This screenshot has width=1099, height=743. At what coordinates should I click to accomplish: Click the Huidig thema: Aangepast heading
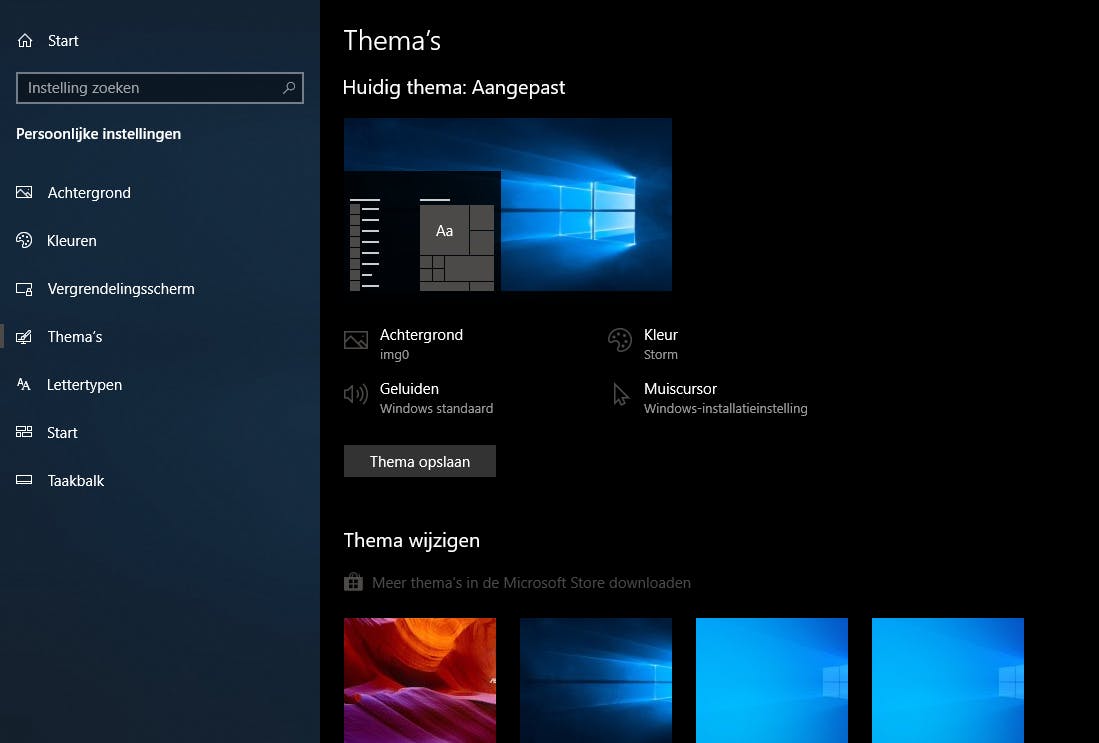coord(453,88)
